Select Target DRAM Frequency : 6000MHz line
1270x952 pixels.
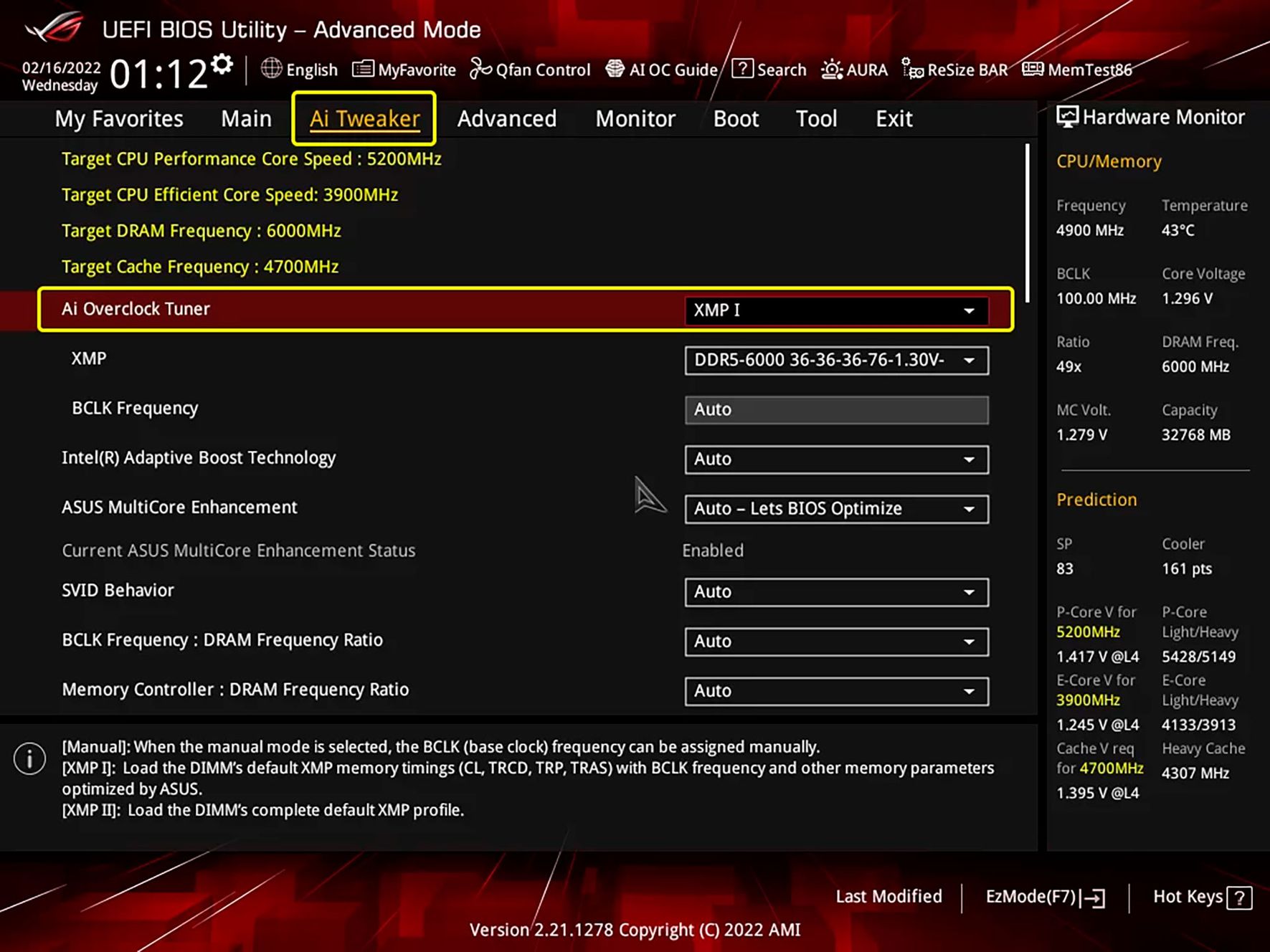202,230
